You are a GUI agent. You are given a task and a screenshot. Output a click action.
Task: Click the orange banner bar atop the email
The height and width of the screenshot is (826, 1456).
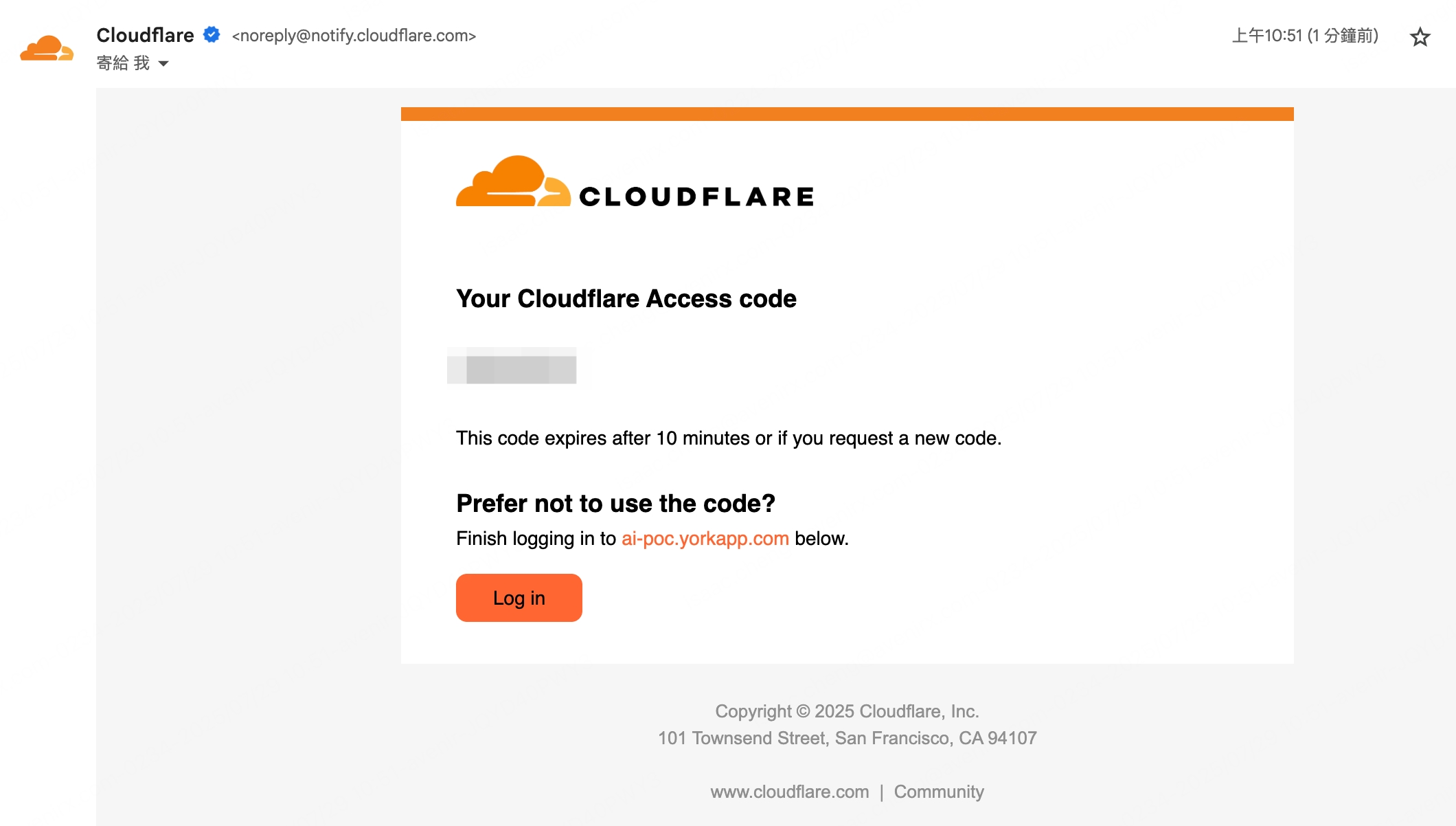click(847, 114)
